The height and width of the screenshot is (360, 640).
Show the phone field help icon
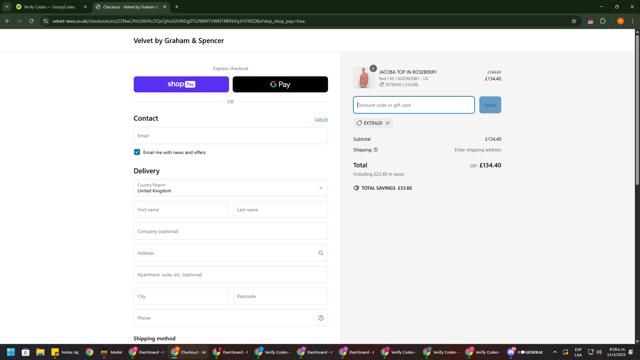tap(321, 318)
